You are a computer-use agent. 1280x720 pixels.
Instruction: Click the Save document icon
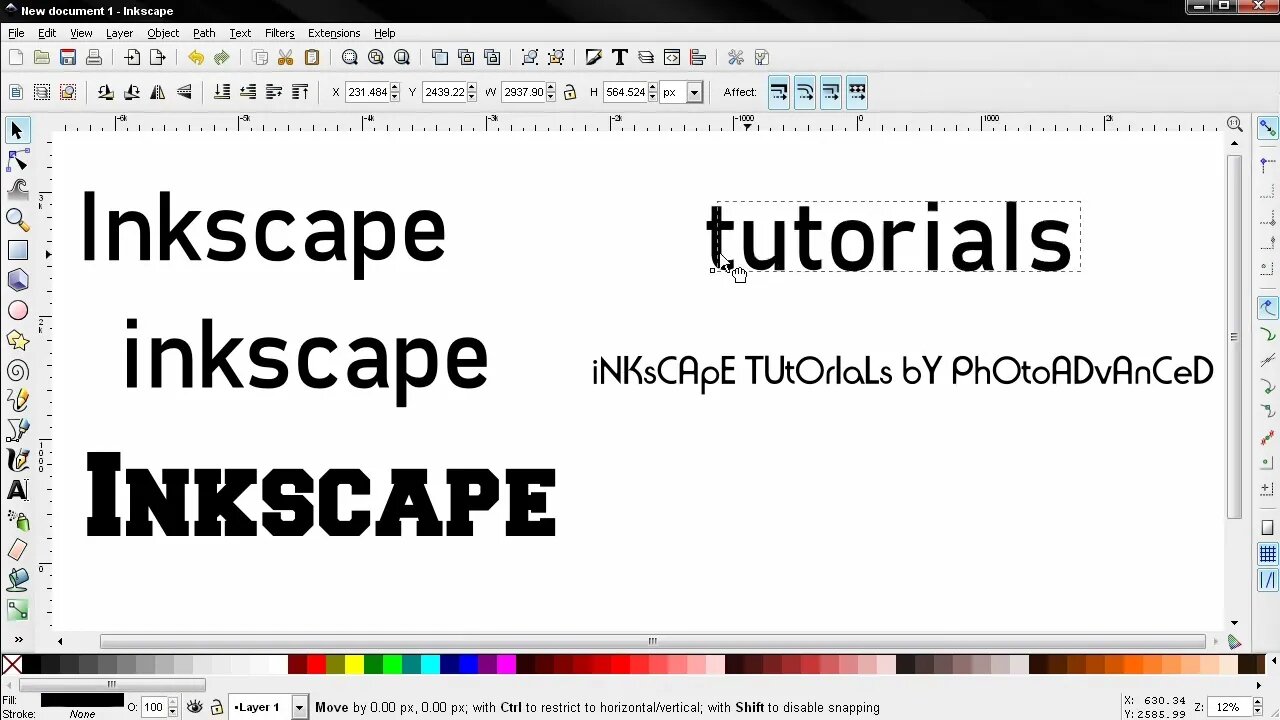(x=68, y=58)
